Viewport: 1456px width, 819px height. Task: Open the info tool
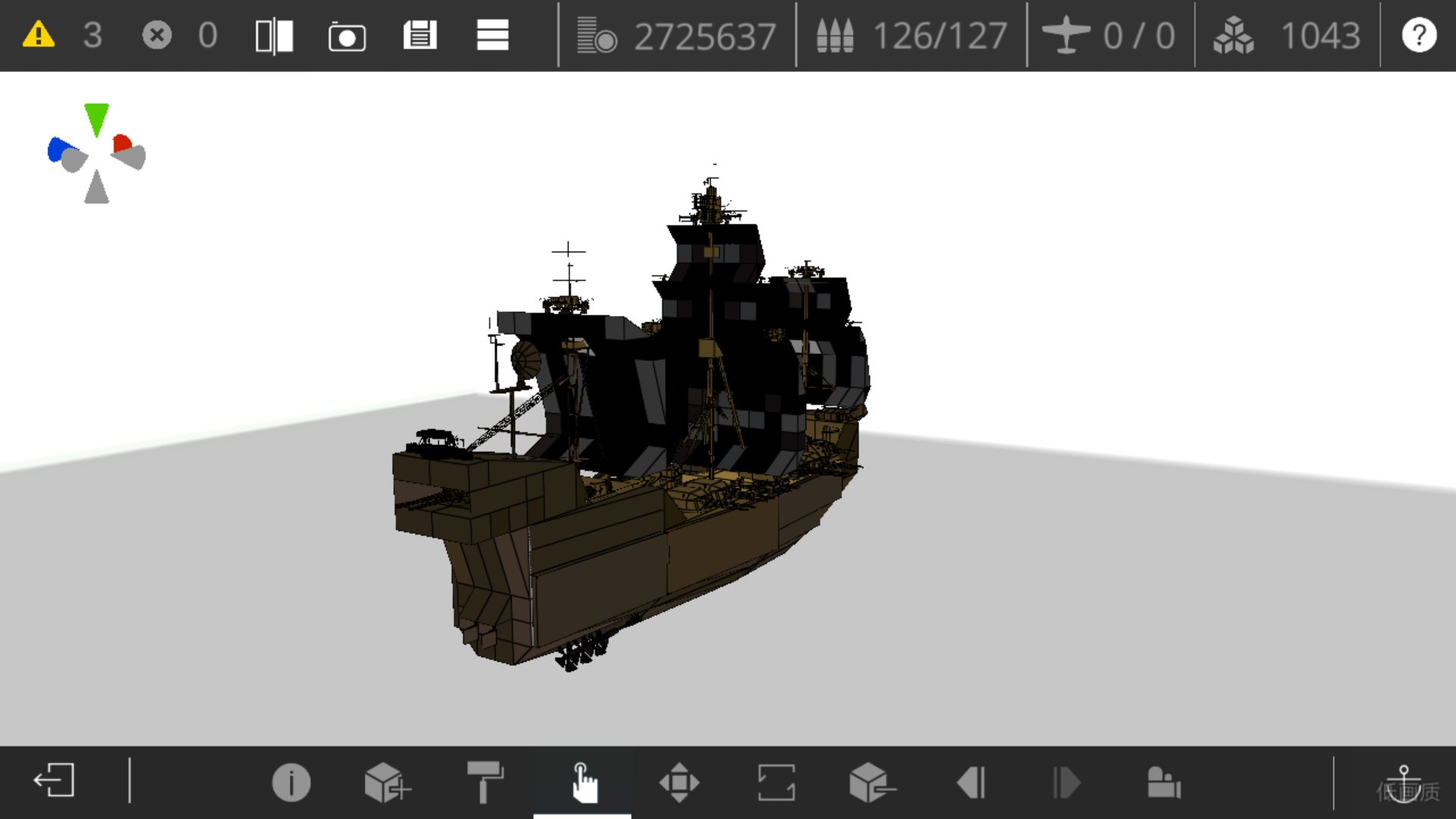click(x=291, y=782)
